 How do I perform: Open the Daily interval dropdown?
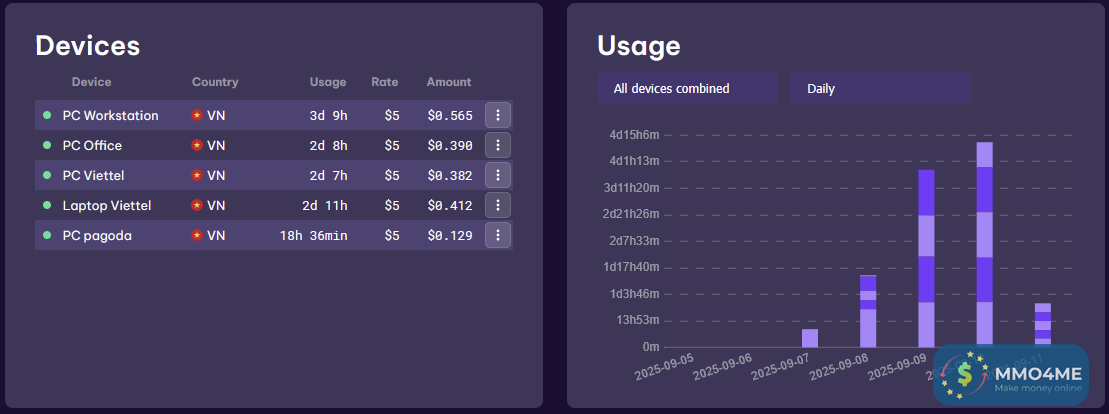880,88
